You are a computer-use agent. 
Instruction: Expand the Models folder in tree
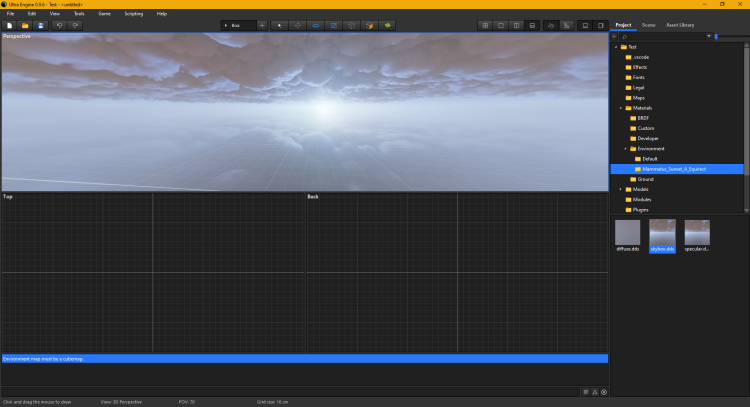pyautogui.click(x=620, y=189)
